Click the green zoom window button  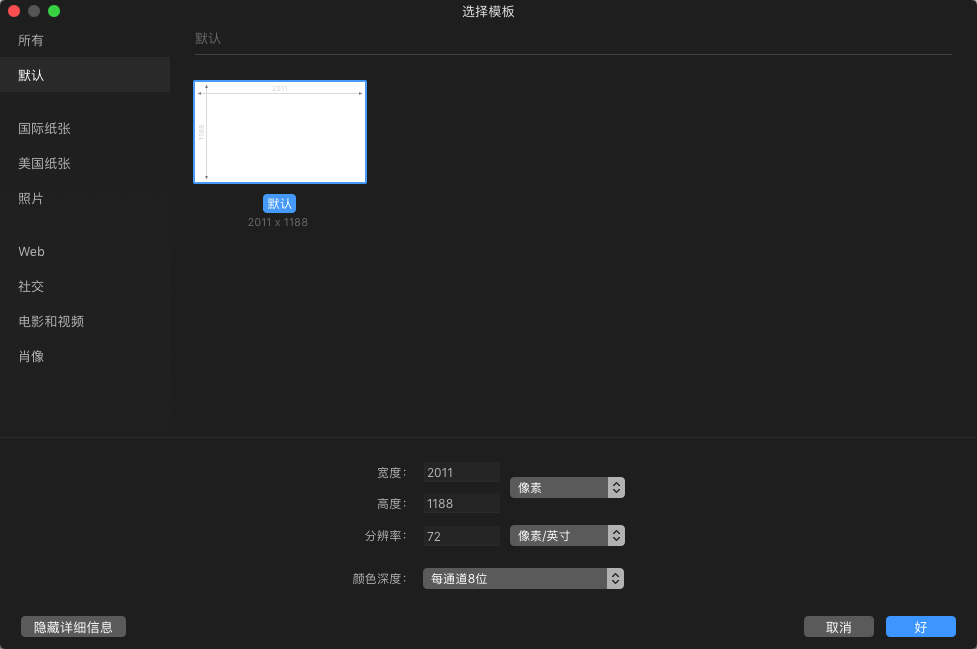click(x=54, y=11)
